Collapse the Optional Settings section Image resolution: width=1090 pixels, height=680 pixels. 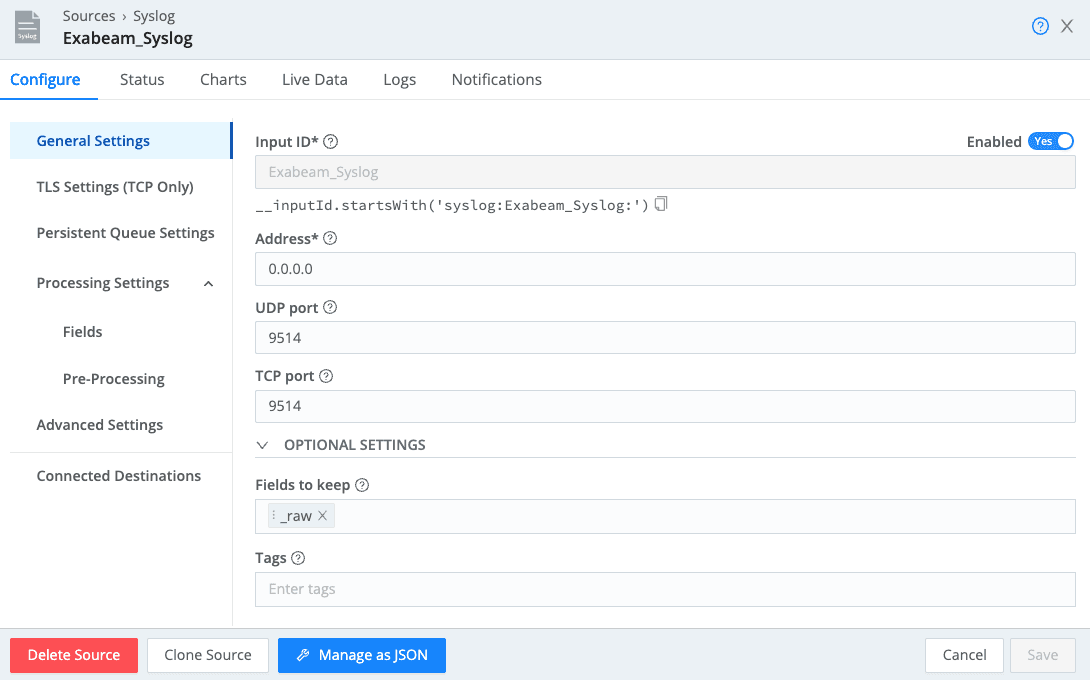coord(262,444)
